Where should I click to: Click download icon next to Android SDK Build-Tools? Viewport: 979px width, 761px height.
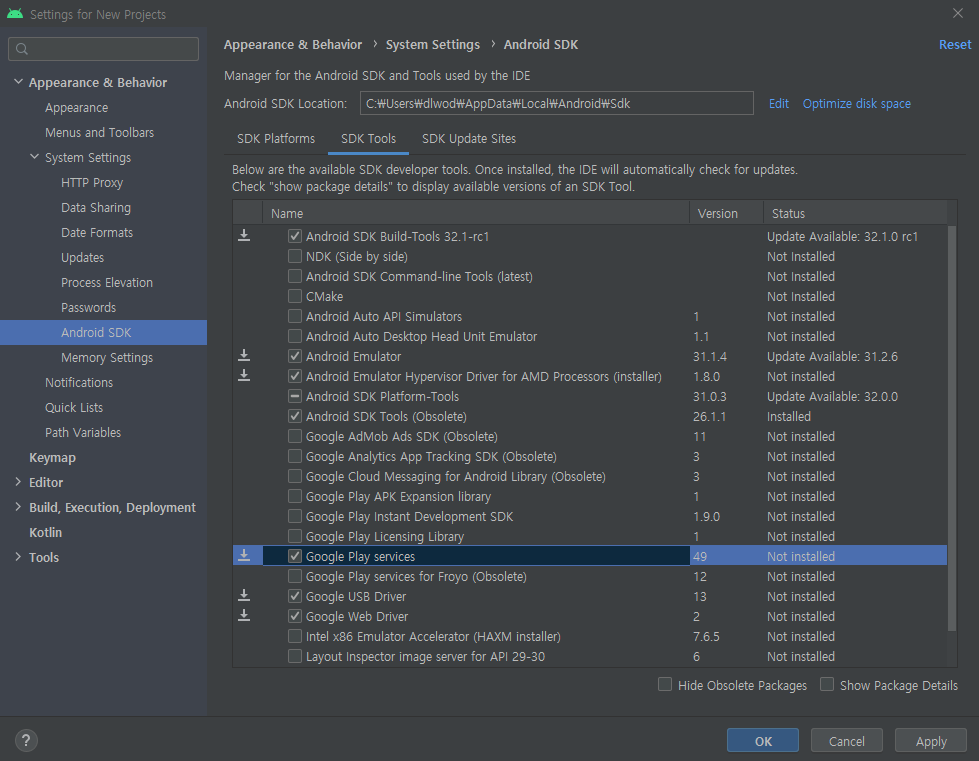(244, 235)
